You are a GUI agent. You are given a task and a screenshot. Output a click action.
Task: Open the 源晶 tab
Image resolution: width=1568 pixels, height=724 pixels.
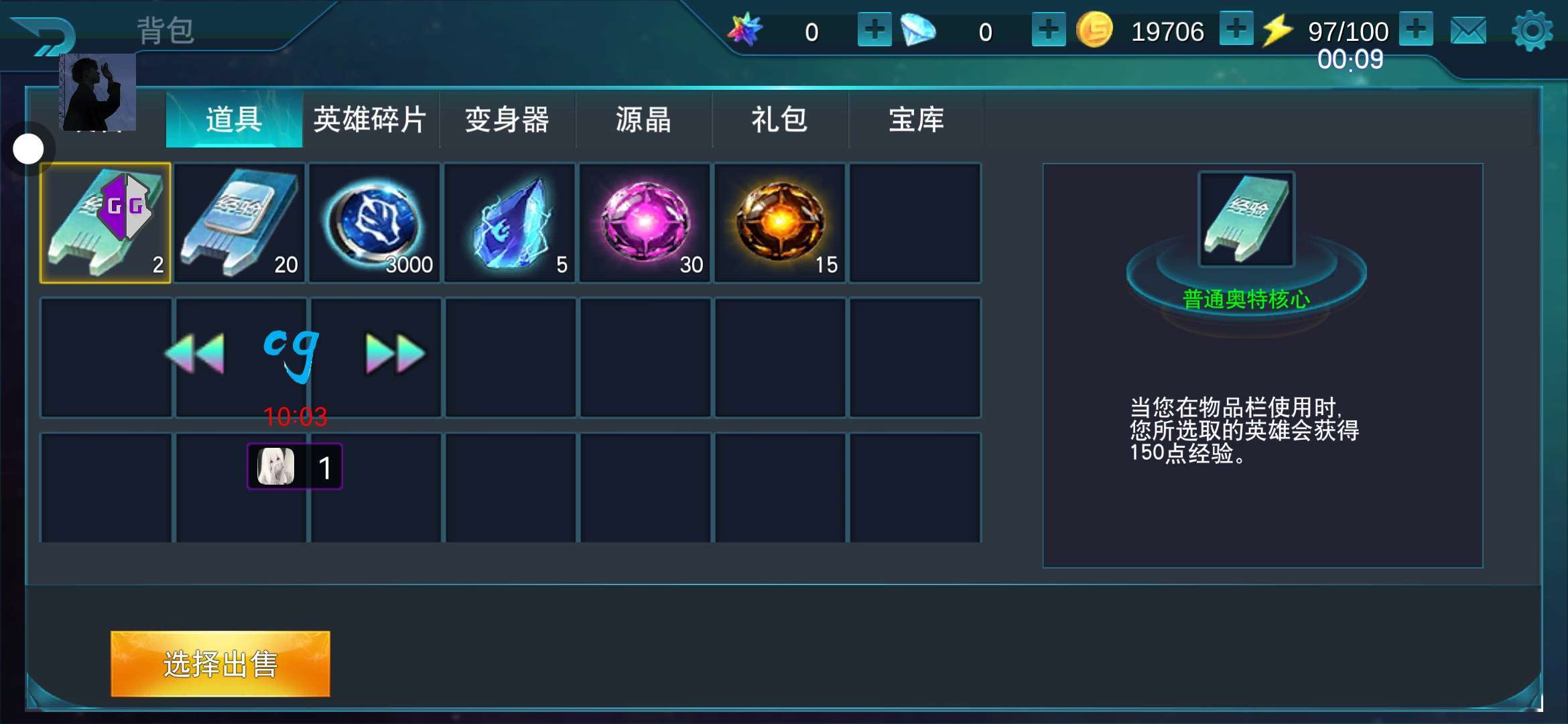(x=644, y=120)
